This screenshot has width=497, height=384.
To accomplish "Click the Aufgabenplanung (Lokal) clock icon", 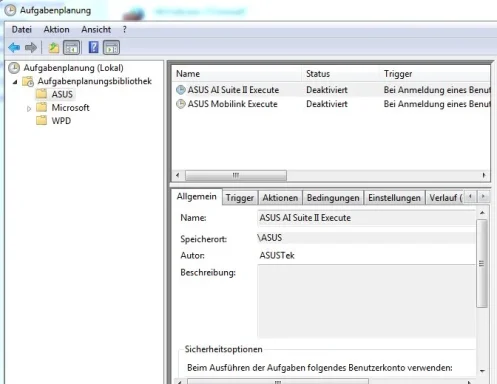I will point(14,68).
